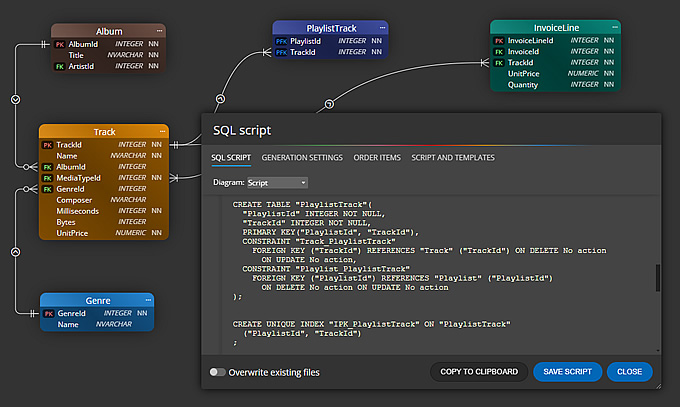
Task: Click the FK icon beside InvoiceId
Action: click(x=499, y=52)
